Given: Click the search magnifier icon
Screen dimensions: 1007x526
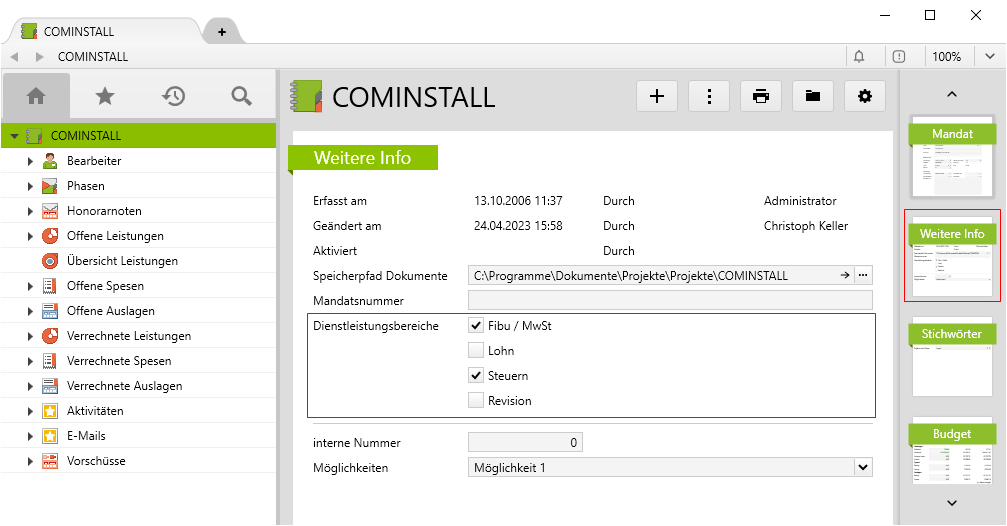Looking at the screenshot, I should click(x=241, y=96).
